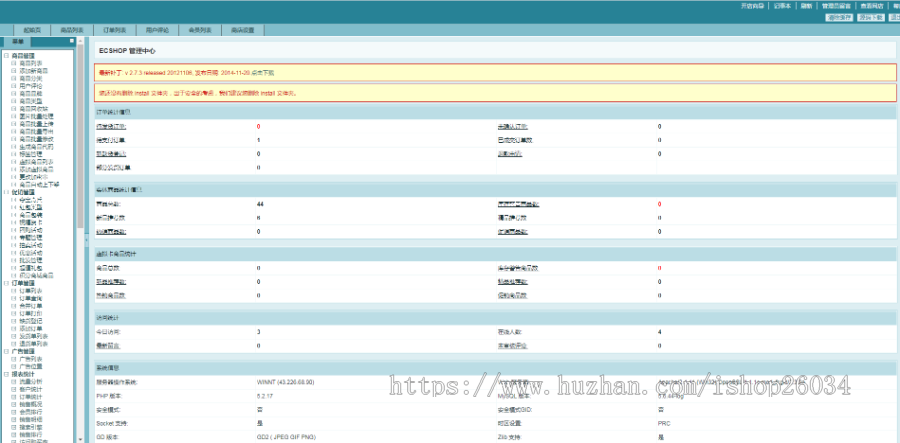Switch to the 订单列表 tab
This screenshot has width=900, height=443.
pyautogui.click(x=115, y=30)
